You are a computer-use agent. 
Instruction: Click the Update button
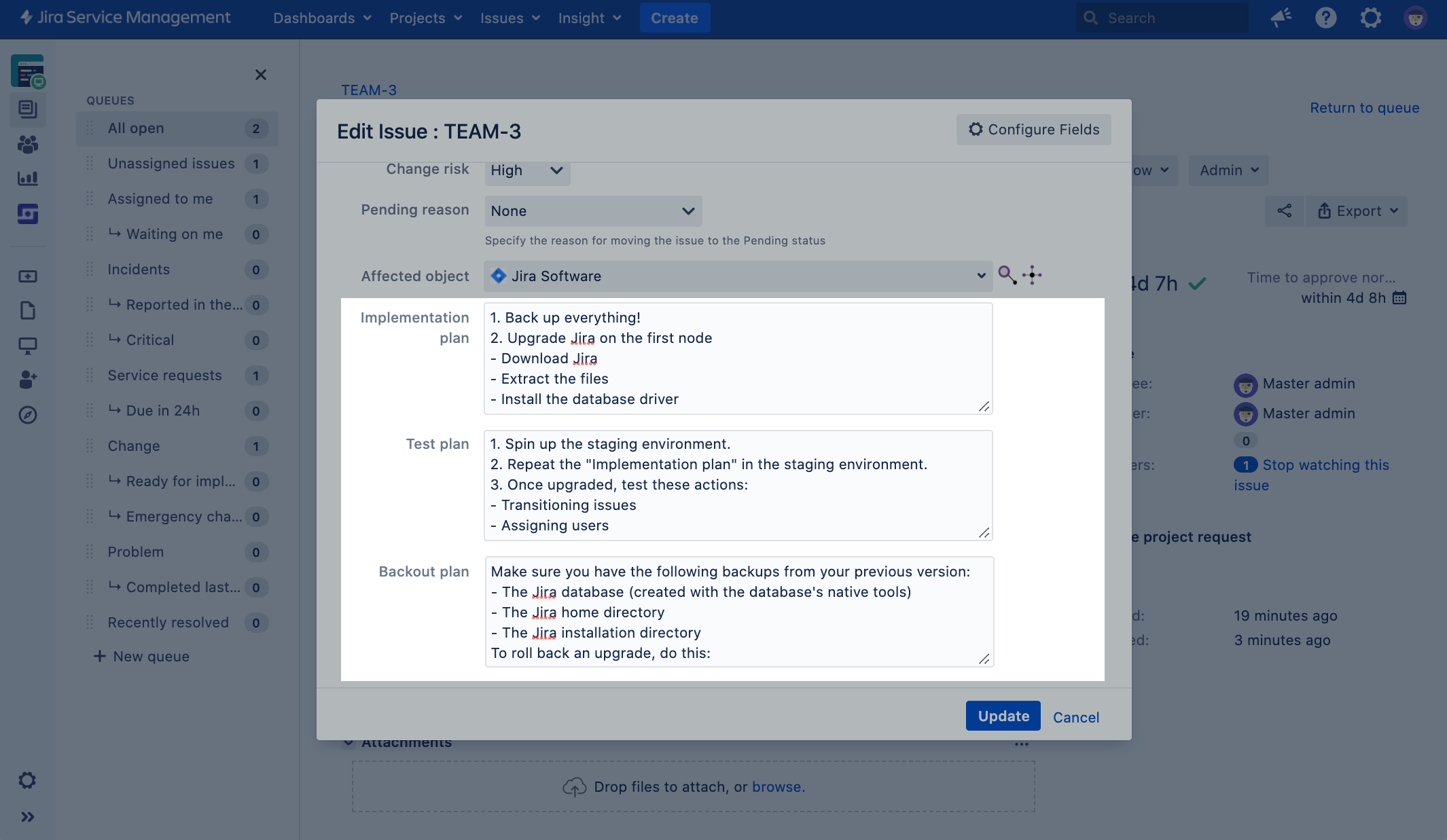[1003, 716]
